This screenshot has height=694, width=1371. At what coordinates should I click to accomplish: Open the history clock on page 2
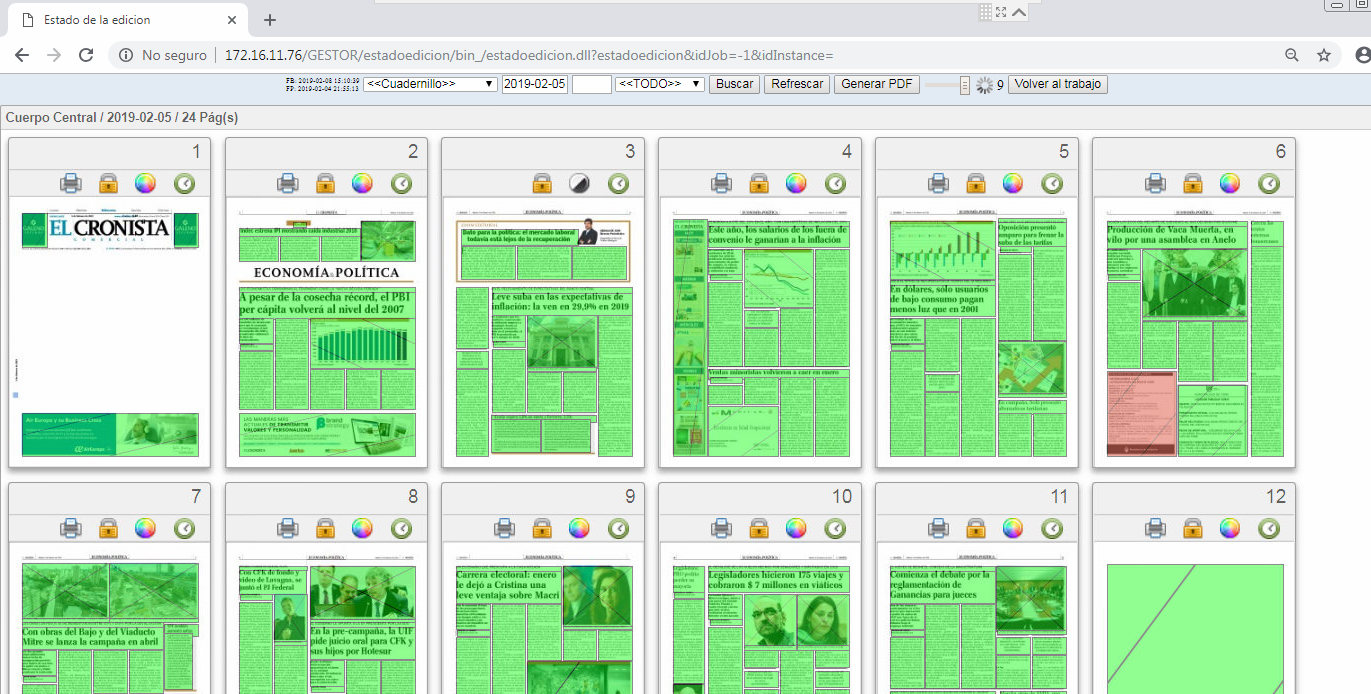401,183
